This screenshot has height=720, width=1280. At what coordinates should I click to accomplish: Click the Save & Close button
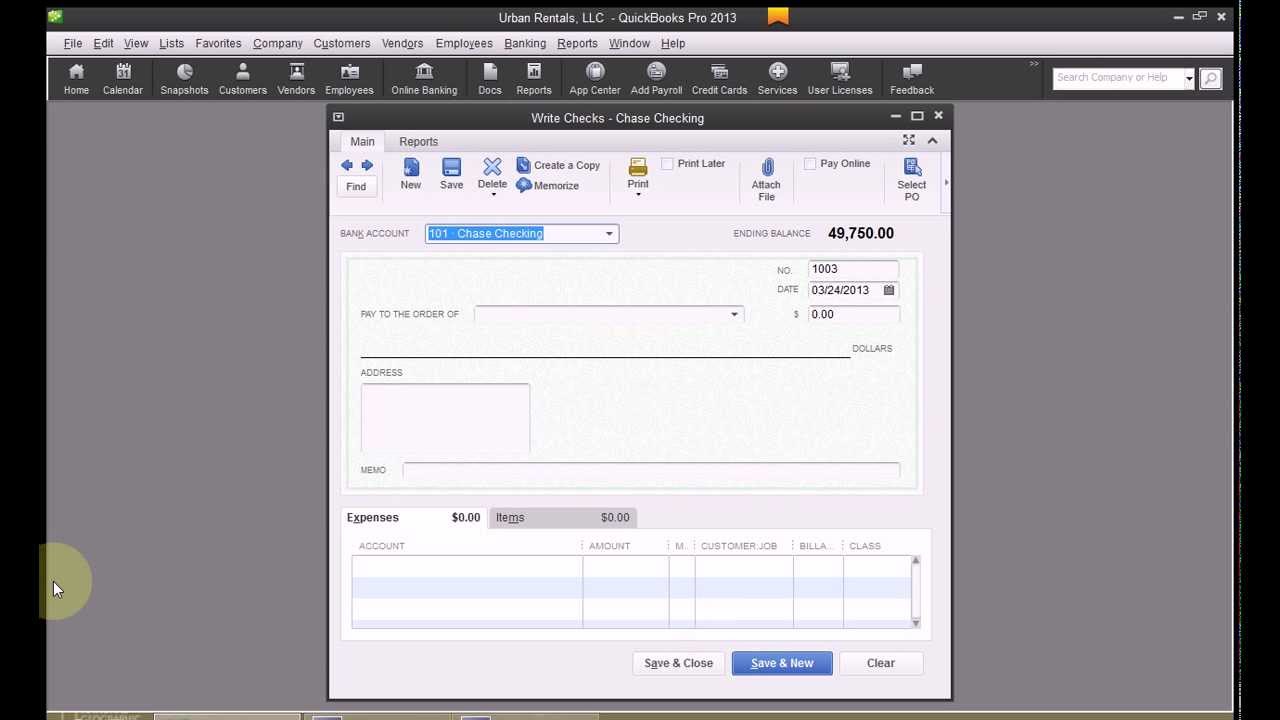[x=678, y=663]
